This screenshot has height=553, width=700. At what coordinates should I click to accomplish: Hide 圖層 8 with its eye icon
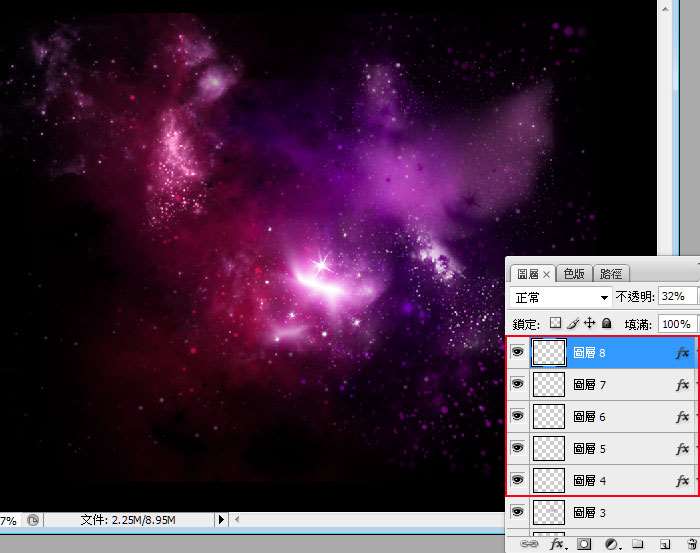(517, 352)
